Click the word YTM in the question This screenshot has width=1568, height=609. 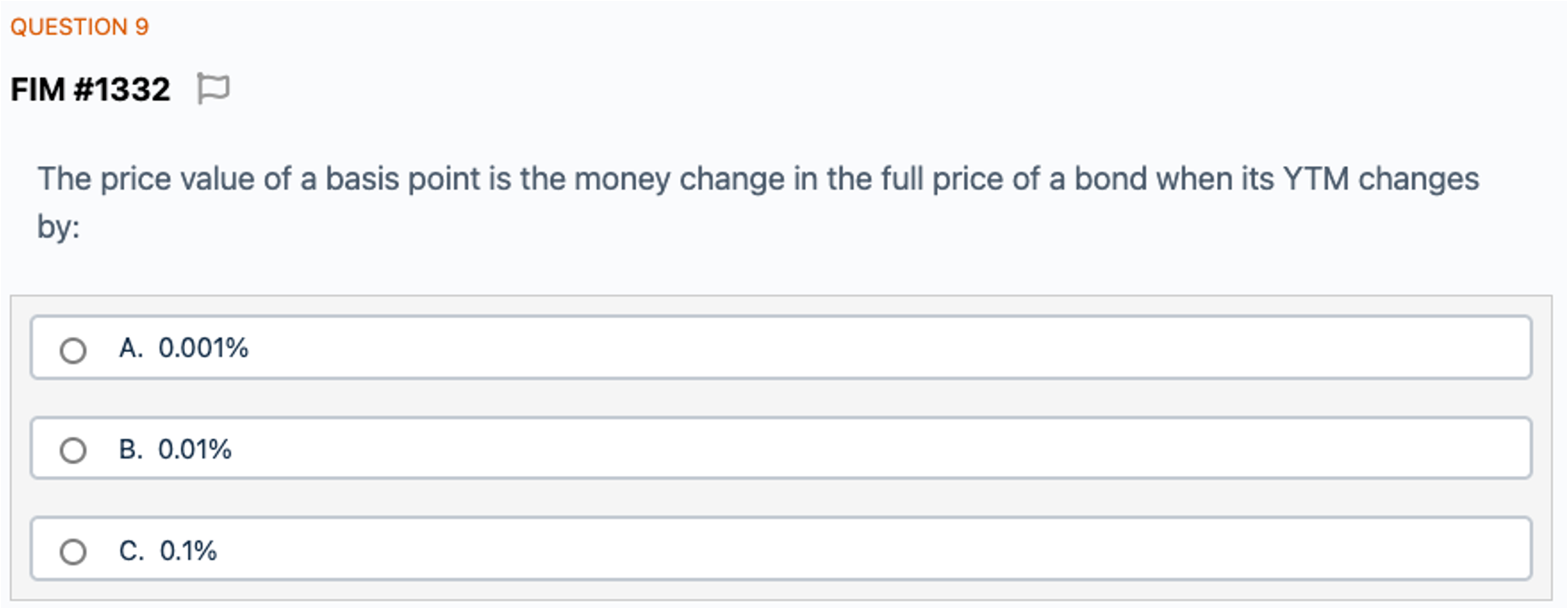[x=1315, y=179]
